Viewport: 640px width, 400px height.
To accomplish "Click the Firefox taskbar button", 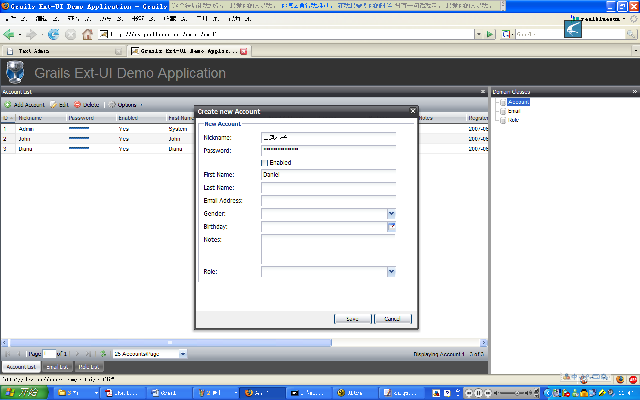I will pyautogui.click(x=261, y=393).
